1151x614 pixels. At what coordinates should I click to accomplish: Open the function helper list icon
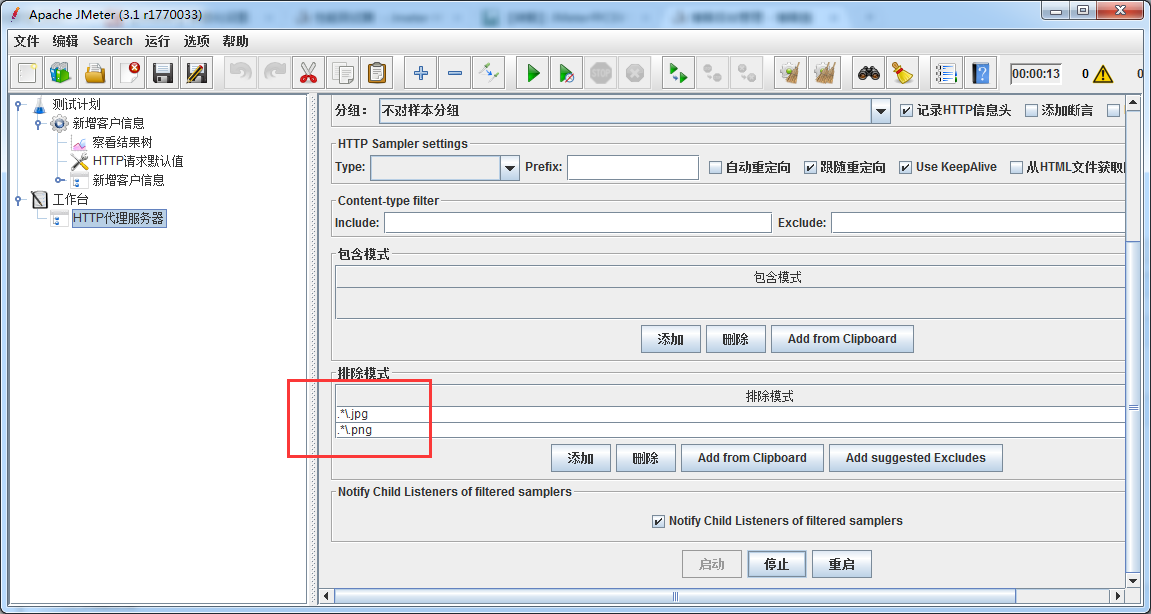tap(945, 73)
